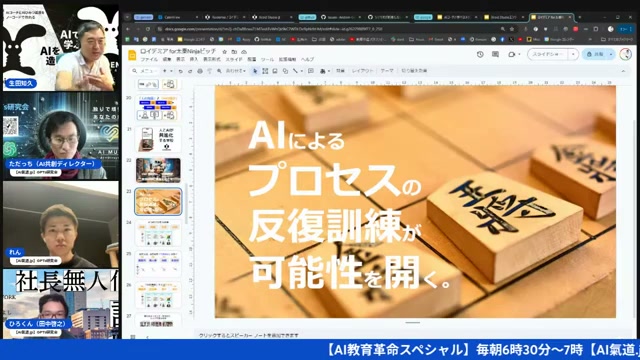The height and width of the screenshot is (360, 640).
Task: Select slide 24 thumbnail
Action: tap(158, 233)
